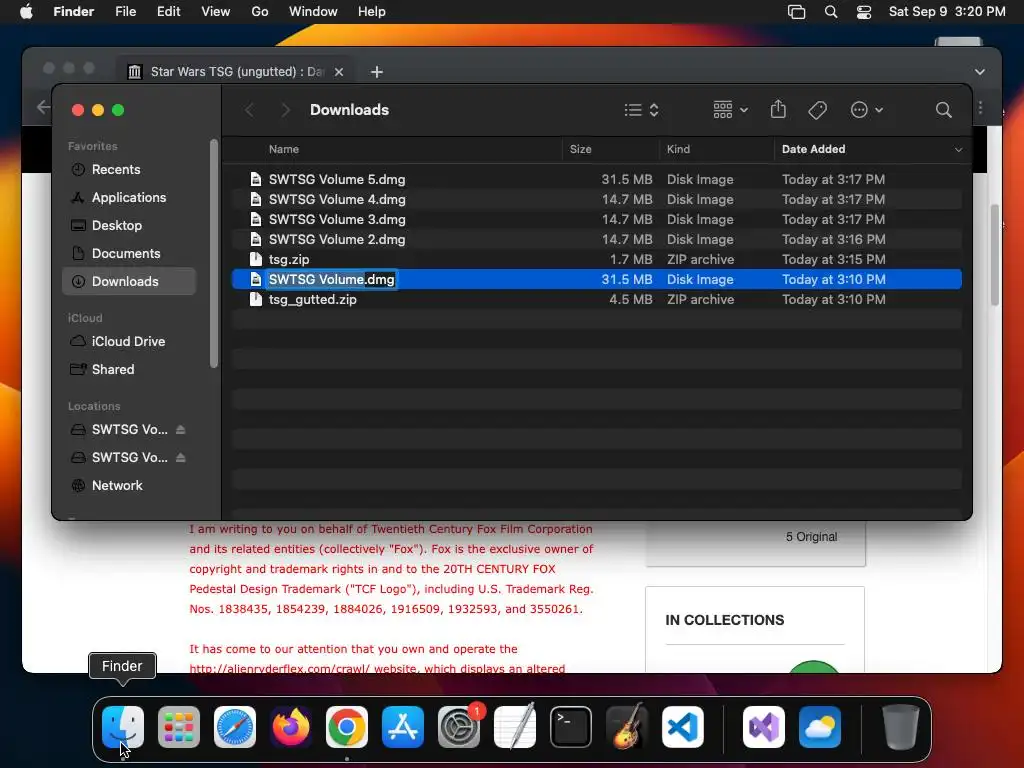Open the Group By dropdown in toolbar
Screen dimensions: 1024x768
point(730,110)
